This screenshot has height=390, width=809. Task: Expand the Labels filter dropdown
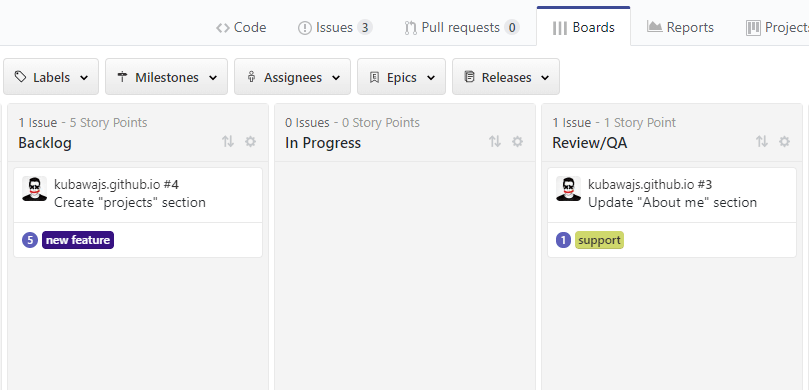coord(51,77)
